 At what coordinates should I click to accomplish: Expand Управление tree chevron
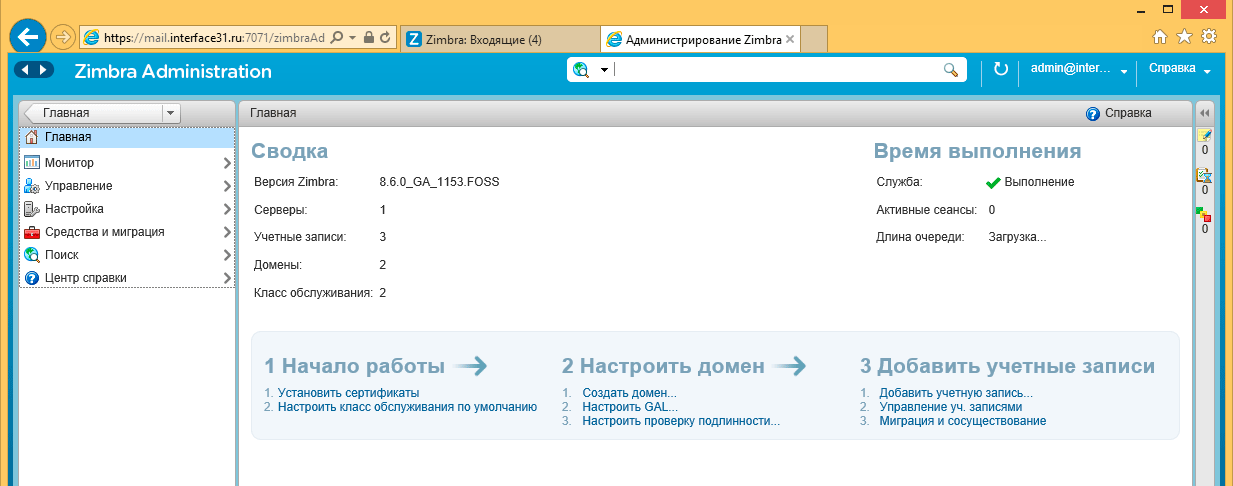pos(227,186)
